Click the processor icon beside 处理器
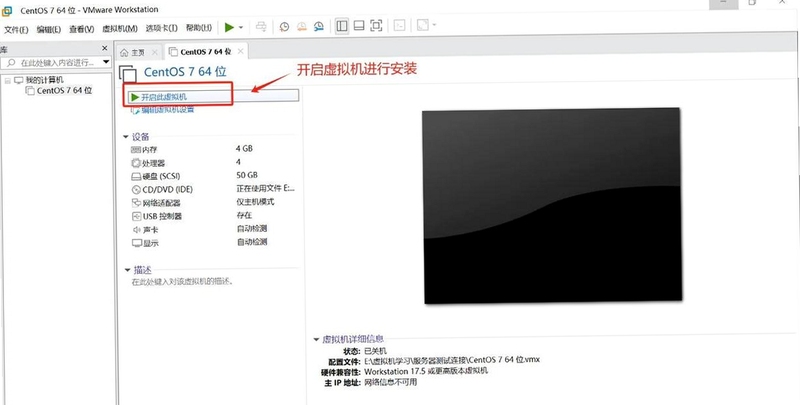Image resolution: width=800 pixels, height=405 pixels. point(136,163)
